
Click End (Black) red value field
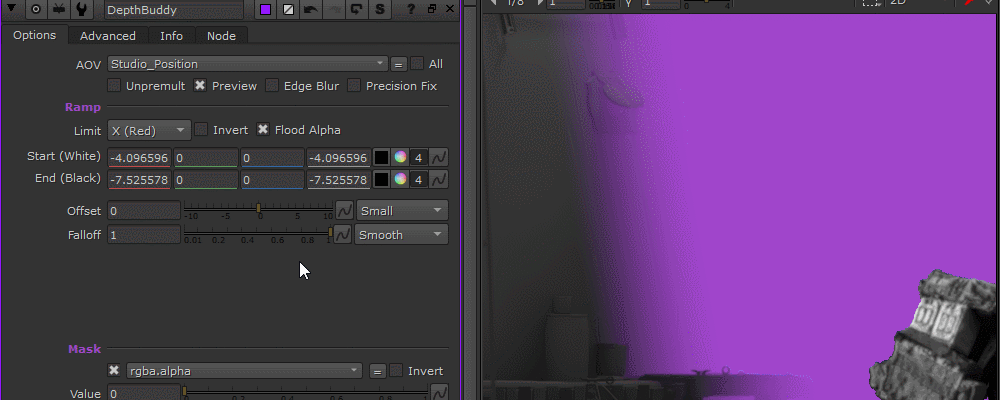point(139,180)
